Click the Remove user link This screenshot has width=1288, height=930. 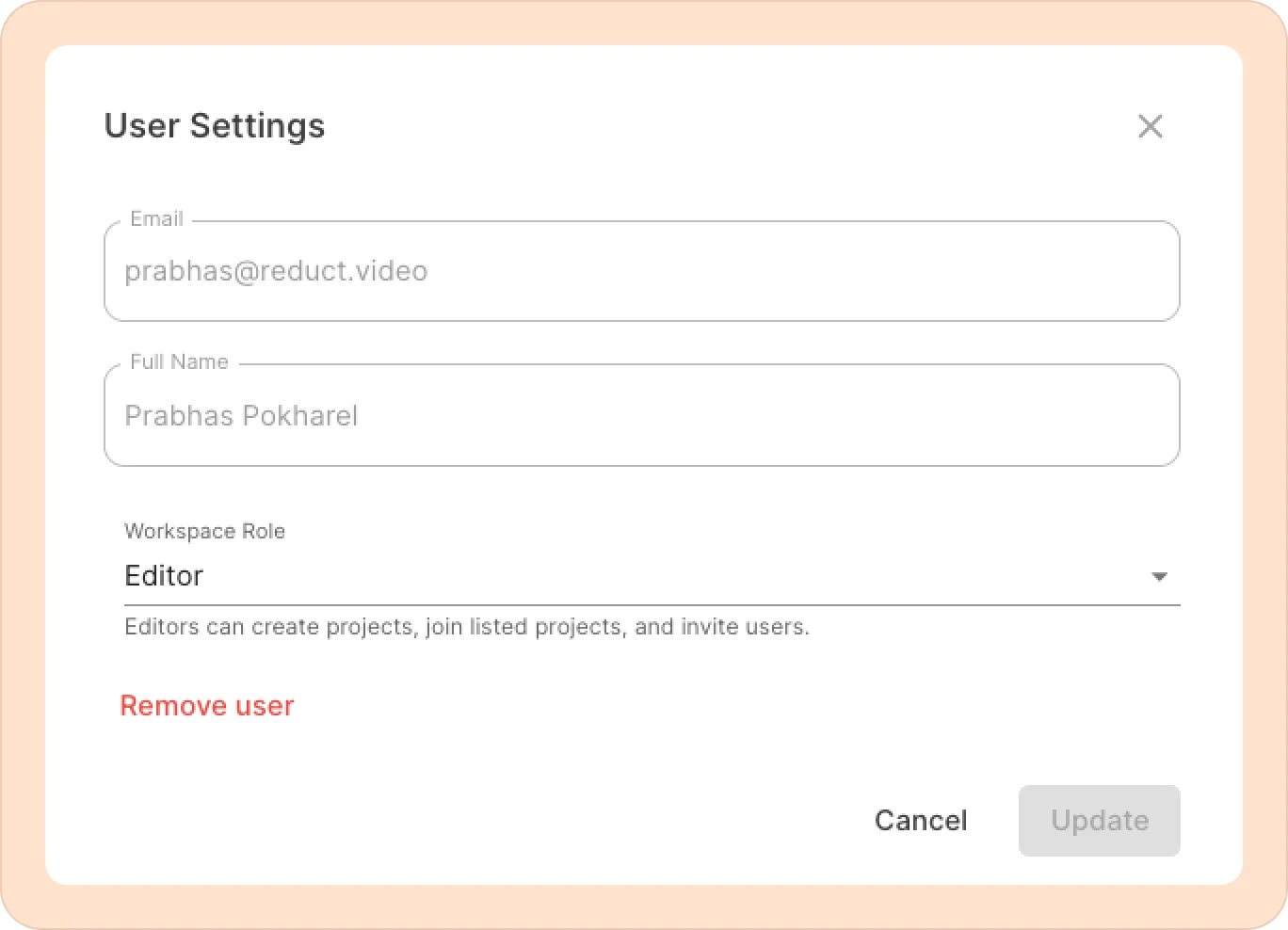[x=207, y=706]
